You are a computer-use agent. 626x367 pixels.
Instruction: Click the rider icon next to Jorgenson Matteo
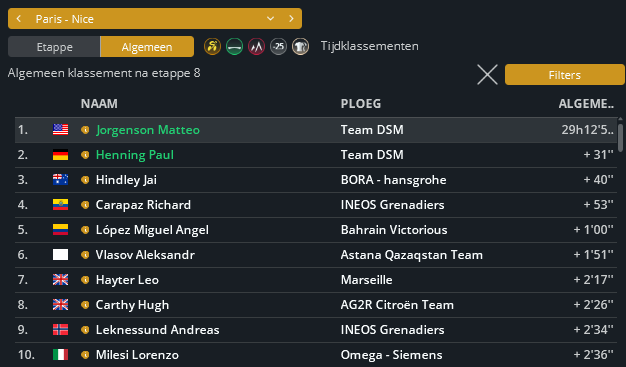click(85, 130)
